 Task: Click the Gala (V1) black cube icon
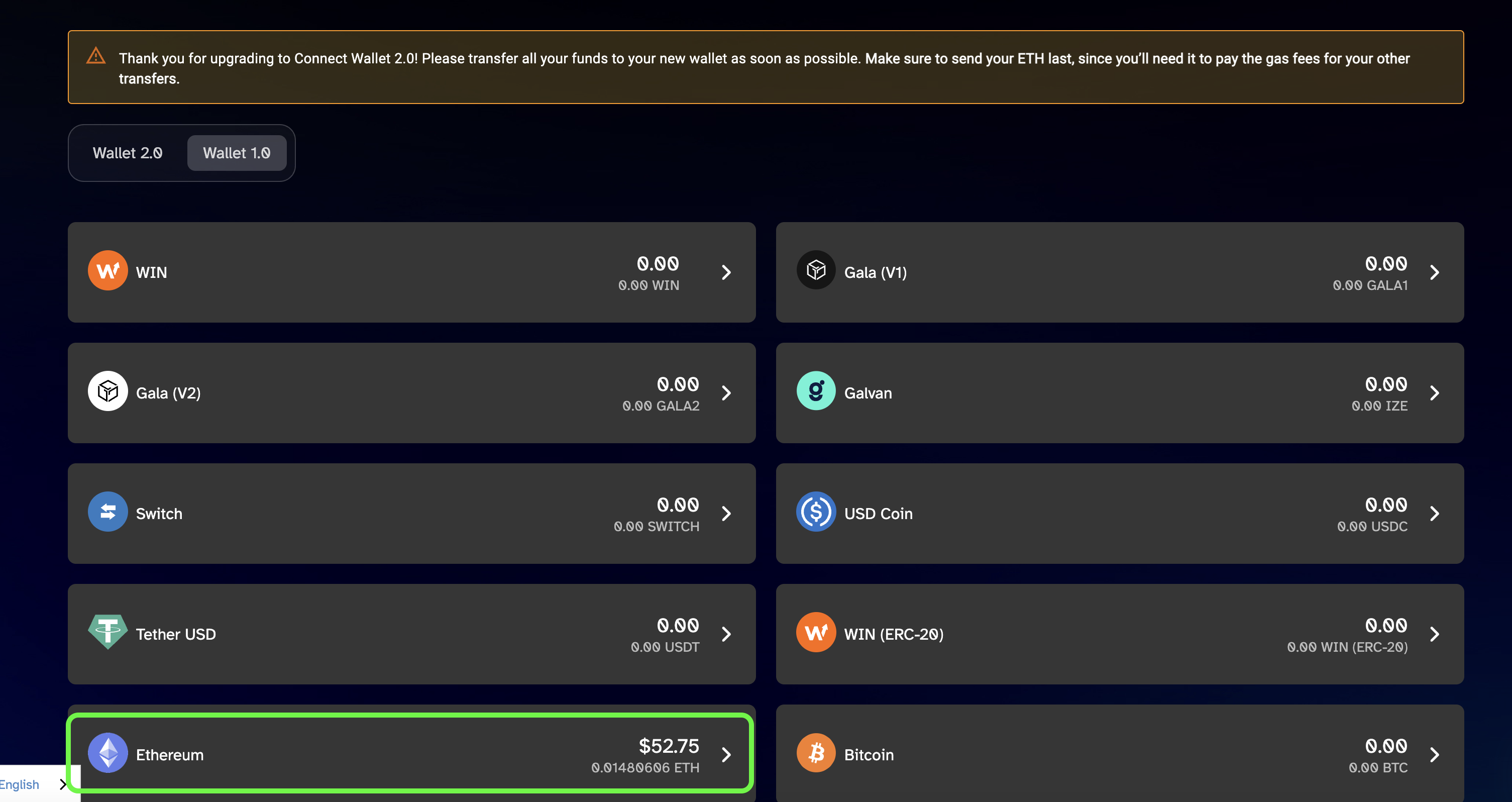816,271
